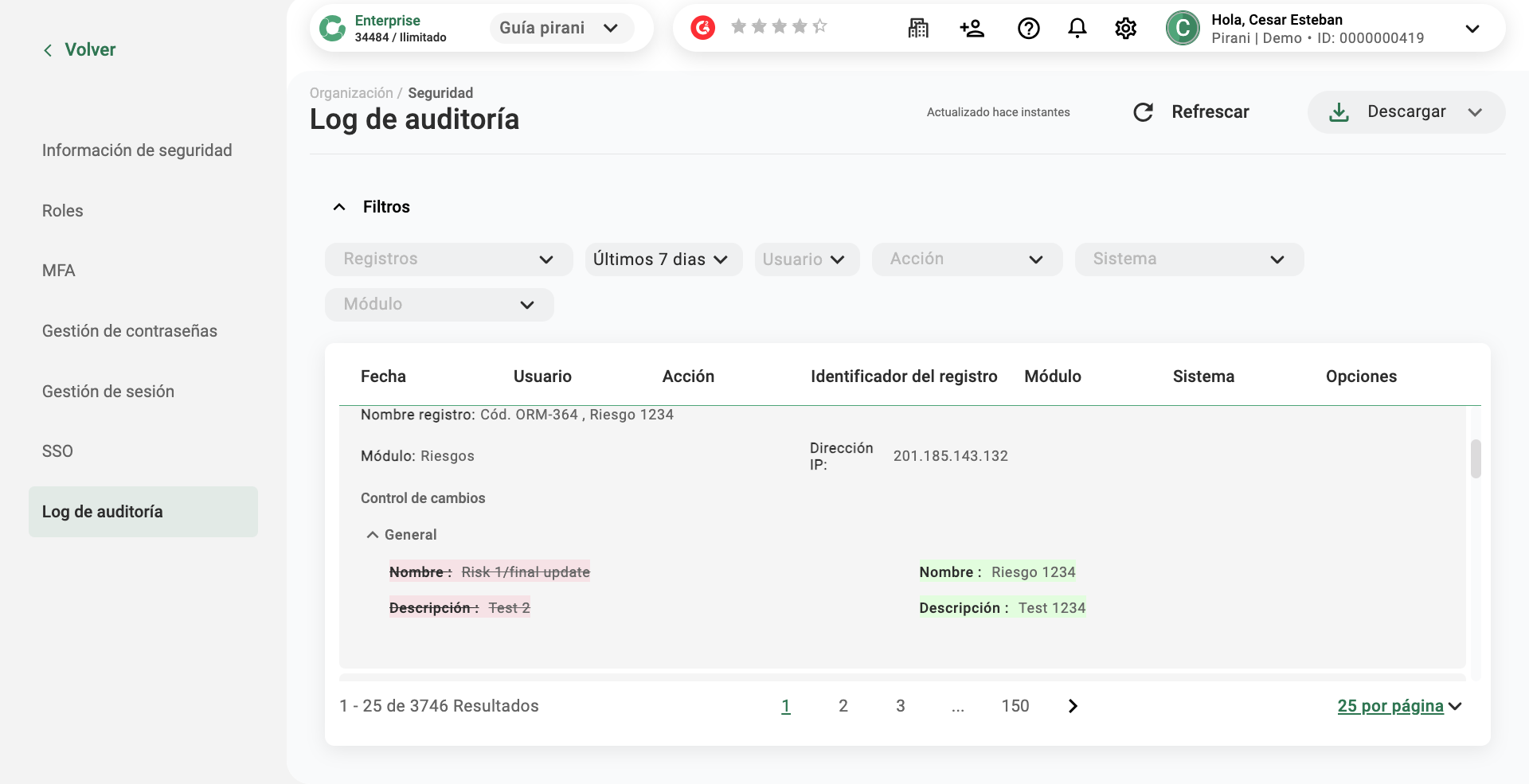1529x784 pixels.
Task: Open the organization building icon
Action: click(918, 29)
